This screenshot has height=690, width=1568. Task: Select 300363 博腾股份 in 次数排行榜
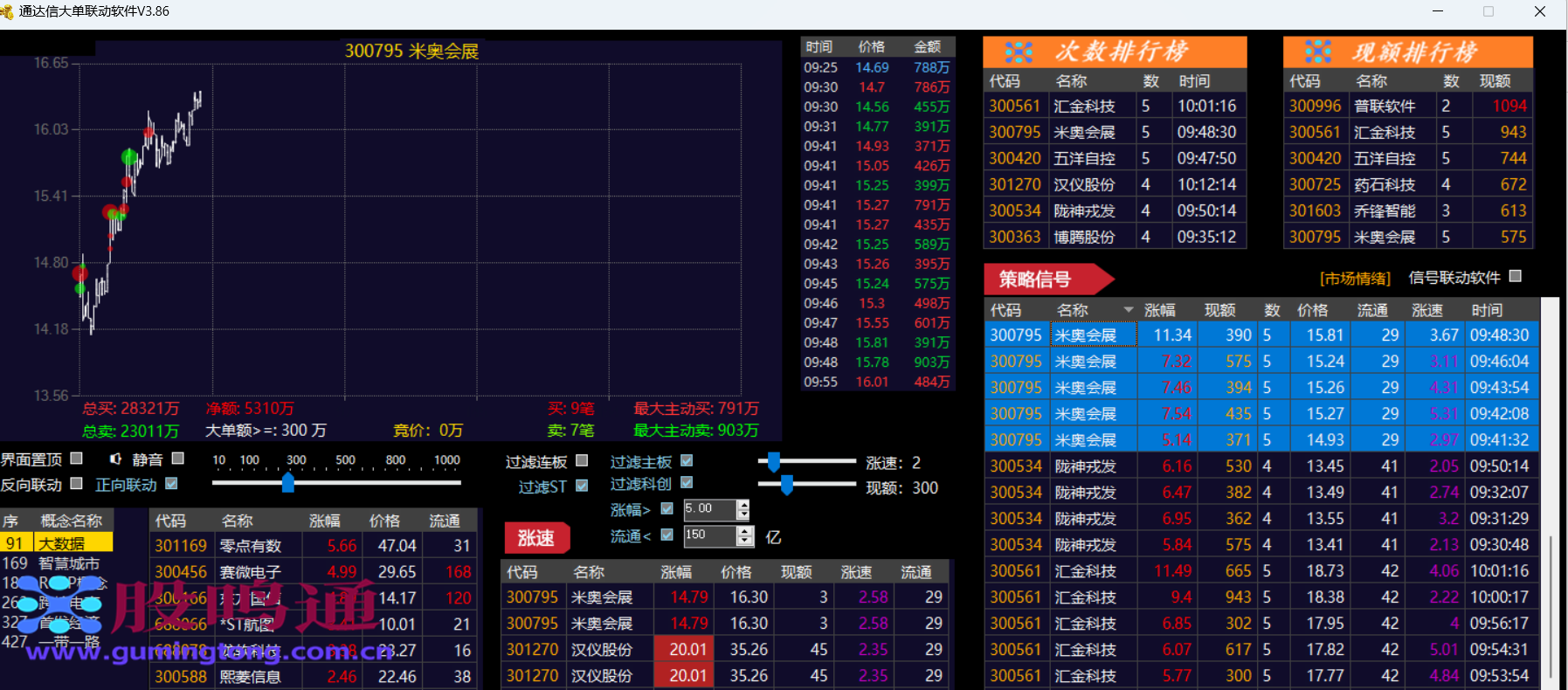(x=1116, y=238)
